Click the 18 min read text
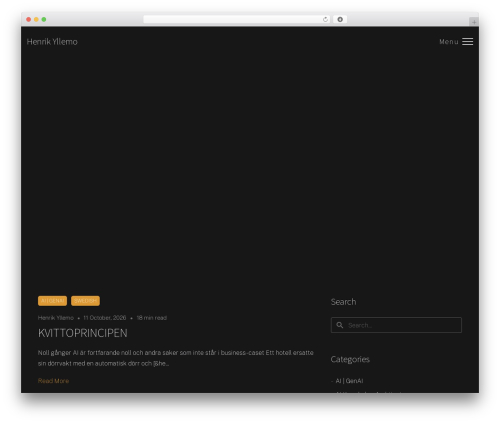 (152, 318)
